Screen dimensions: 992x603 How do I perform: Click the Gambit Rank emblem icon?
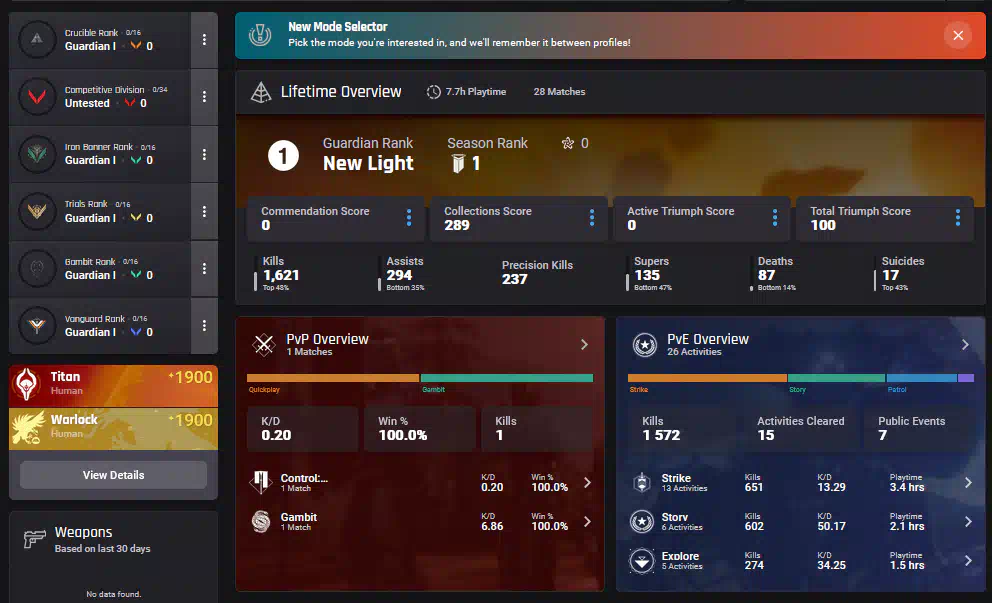coord(37,269)
